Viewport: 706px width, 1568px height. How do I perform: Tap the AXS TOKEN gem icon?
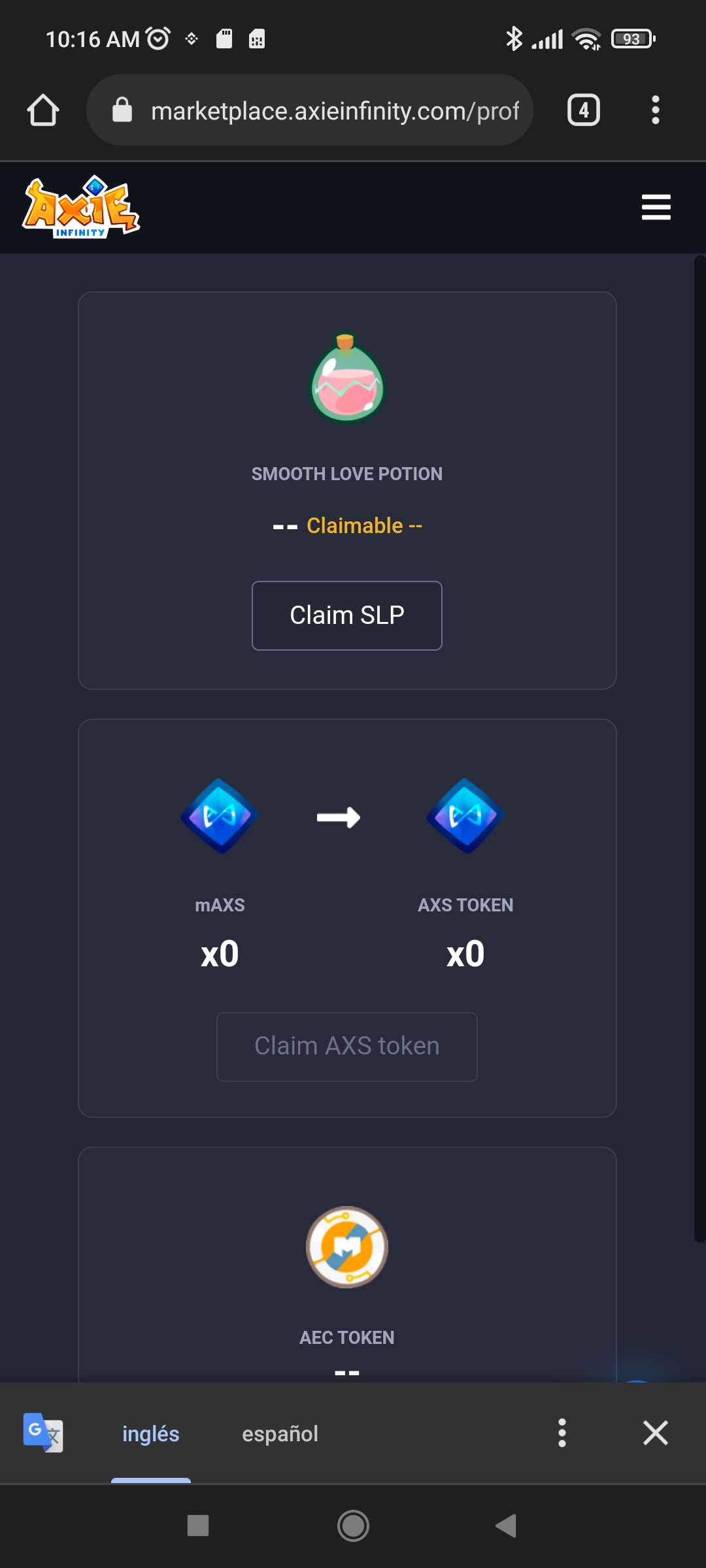(465, 816)
